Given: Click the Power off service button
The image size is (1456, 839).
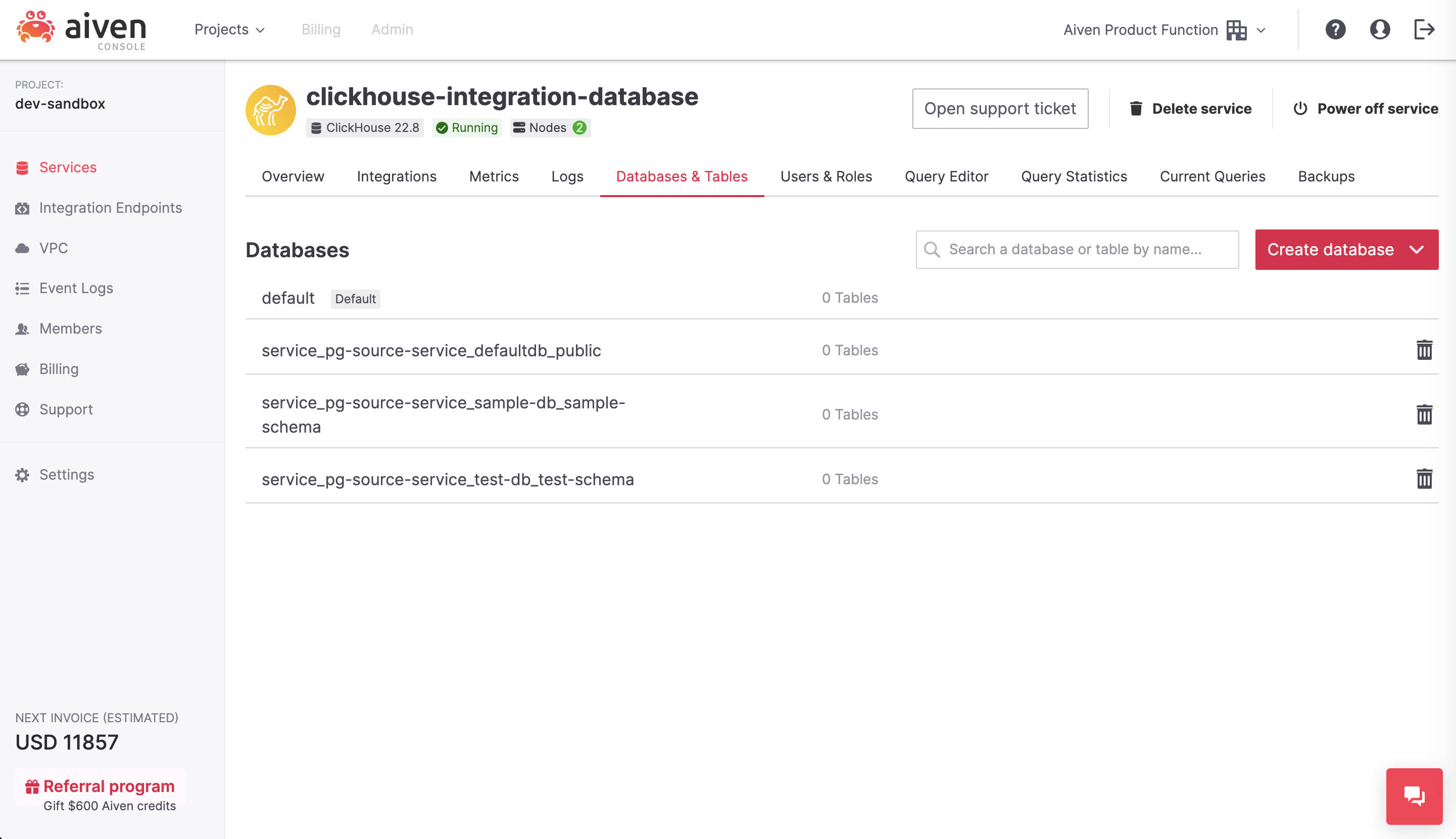Looking at the screenshot, I should pyautogui.click(x=1365, y=108).
